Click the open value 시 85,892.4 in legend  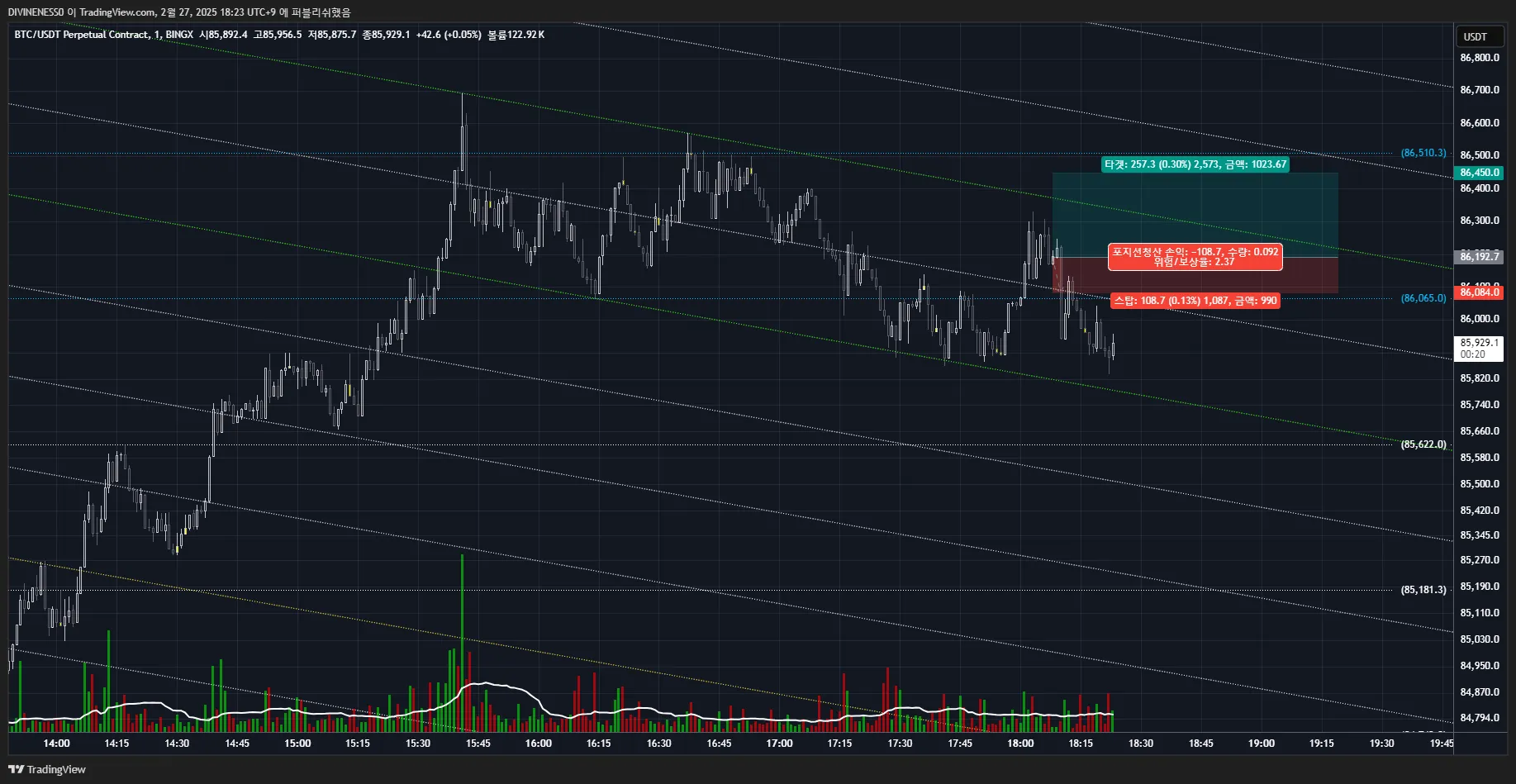coord(223,35)
